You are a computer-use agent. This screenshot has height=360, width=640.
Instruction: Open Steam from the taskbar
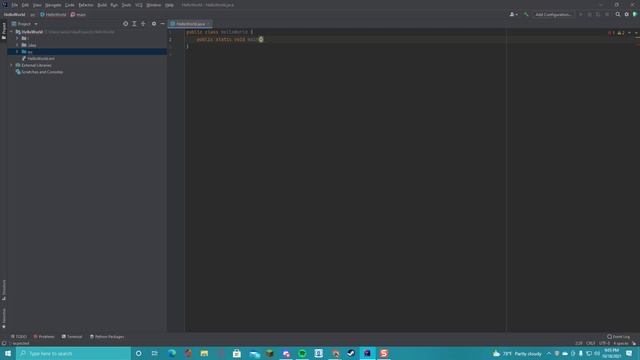click(x=351, y=353)
